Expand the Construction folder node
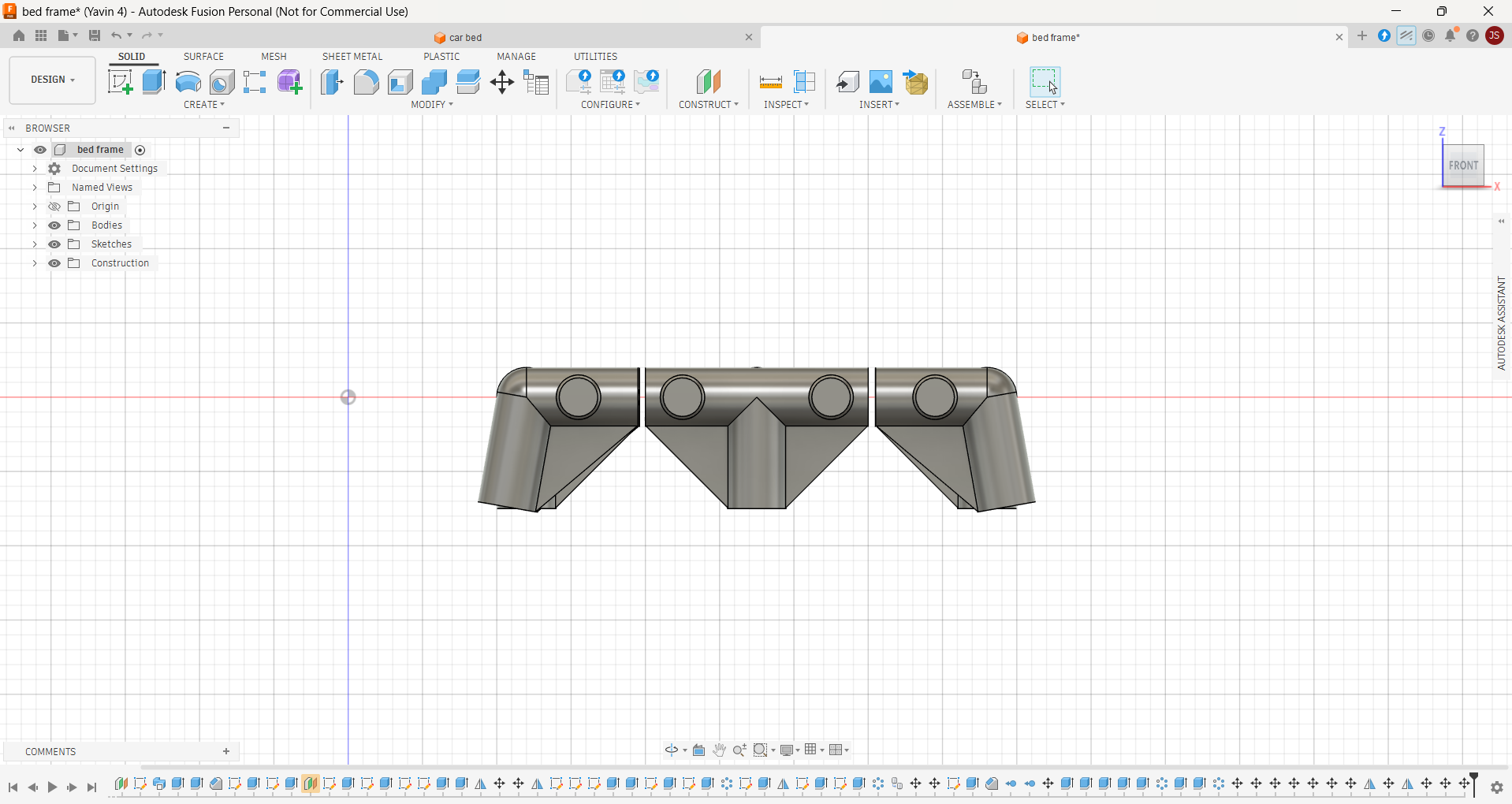 pos(35,263)
